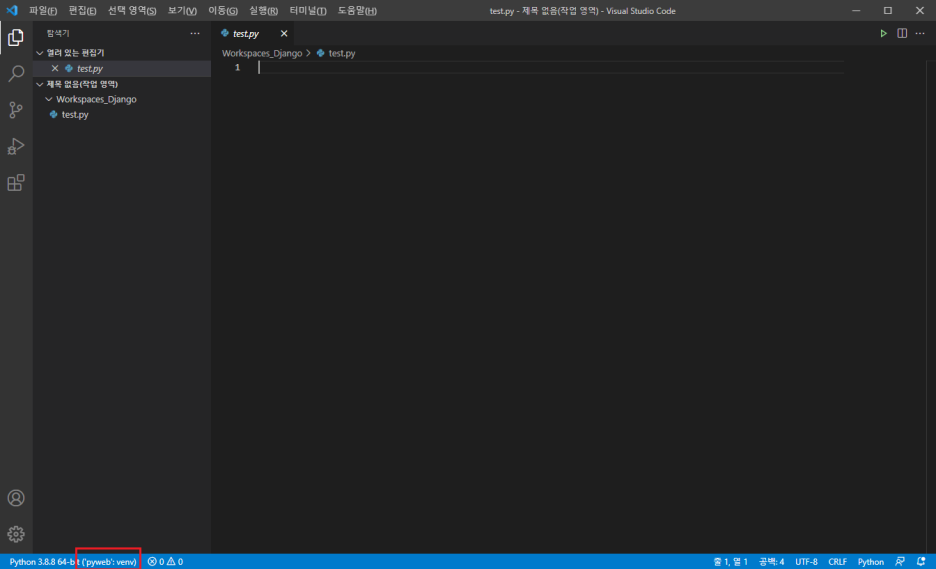
Task: Open the 이동(G) menu
Action: pos(223,11)
